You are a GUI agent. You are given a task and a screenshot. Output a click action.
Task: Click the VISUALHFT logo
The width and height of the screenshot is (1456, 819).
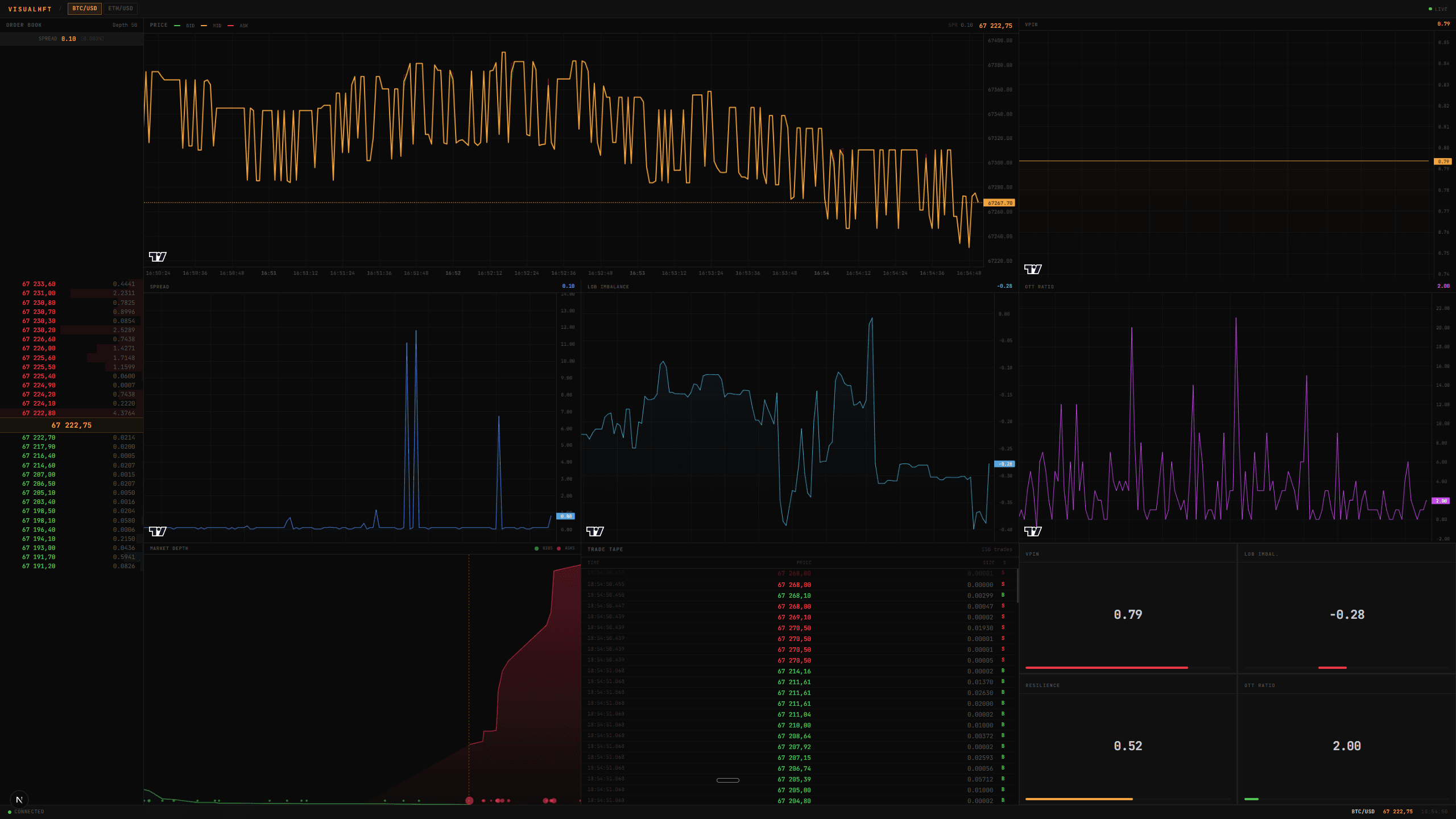[x=30, y=9]
